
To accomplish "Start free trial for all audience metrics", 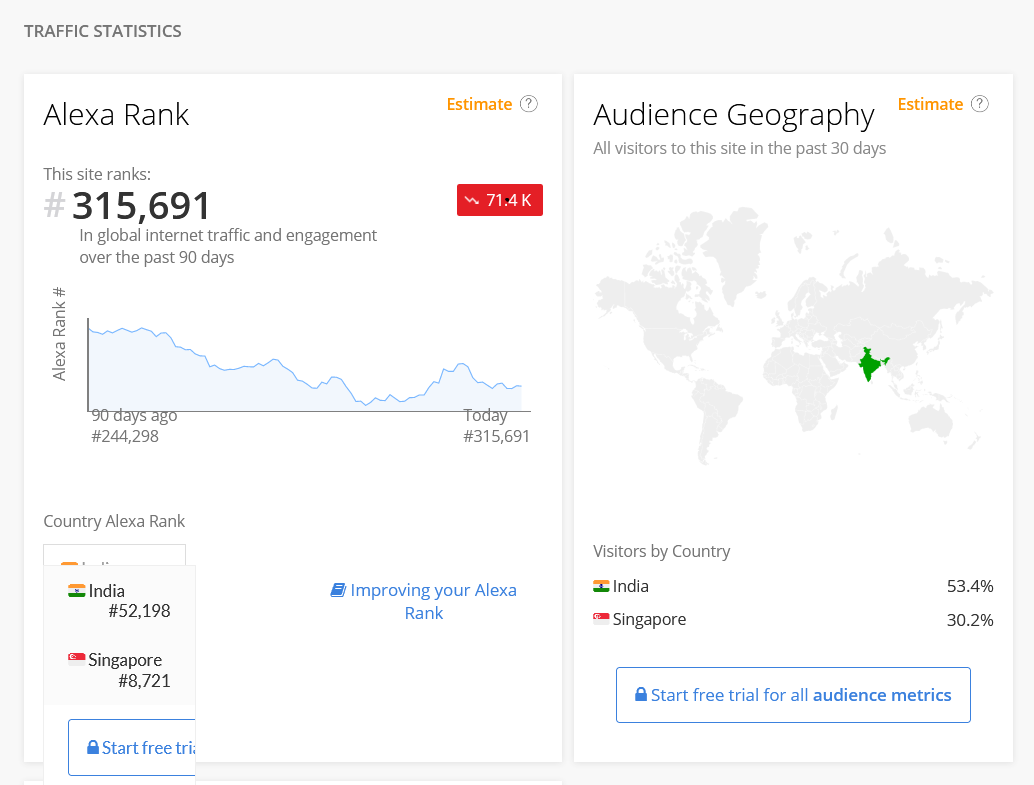I will coord(793,695).
